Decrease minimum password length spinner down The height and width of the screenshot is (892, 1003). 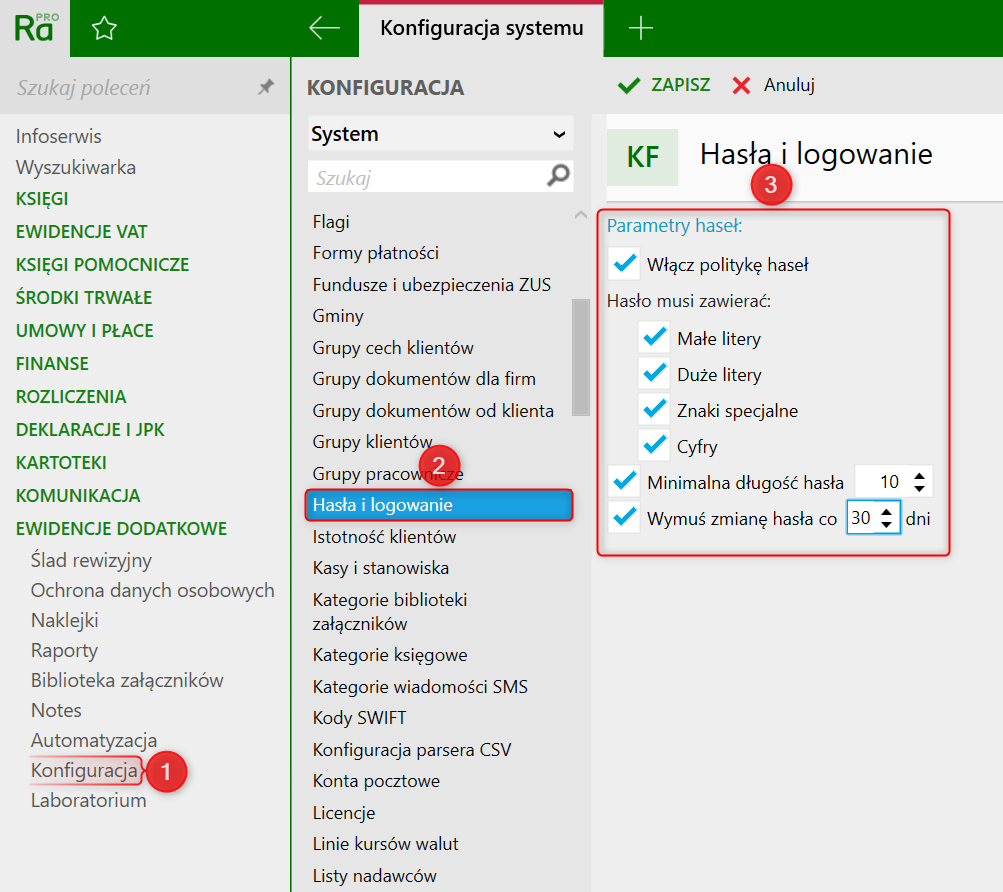click(919, 488)
